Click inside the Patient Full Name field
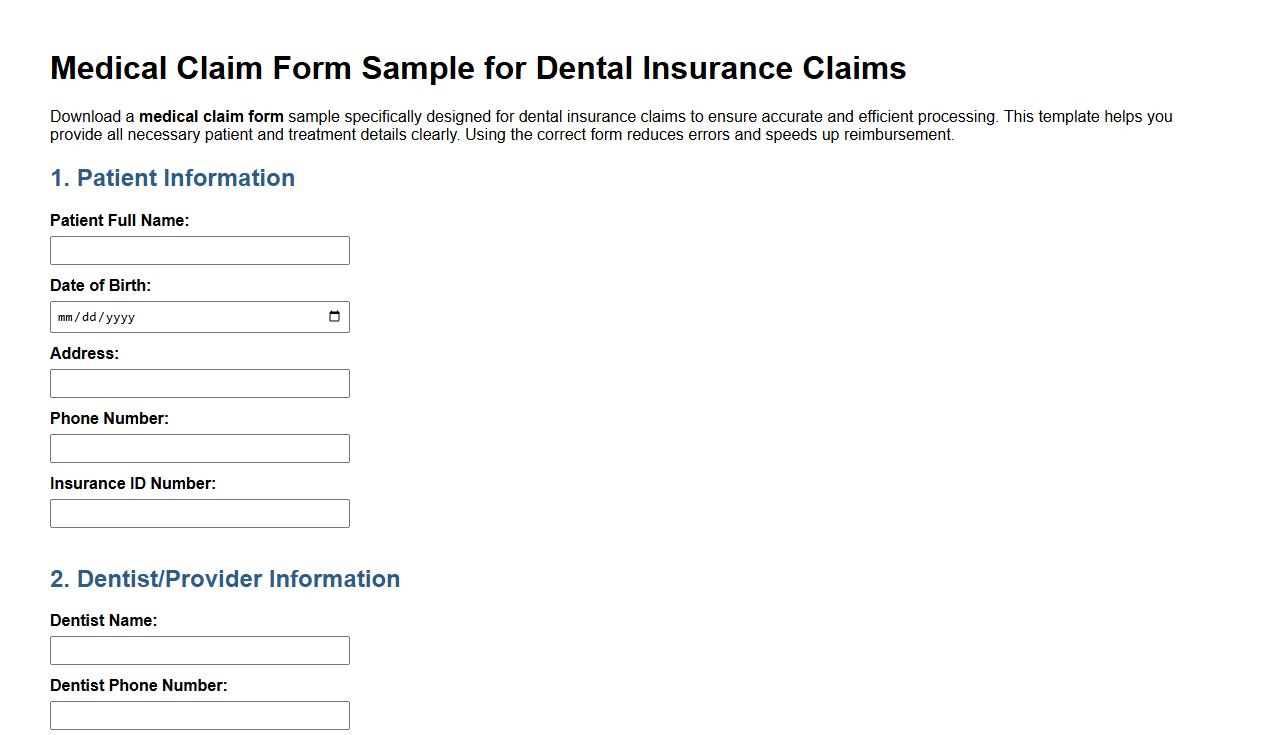Viewport: 1263px width, 735px height. point(199,250)
